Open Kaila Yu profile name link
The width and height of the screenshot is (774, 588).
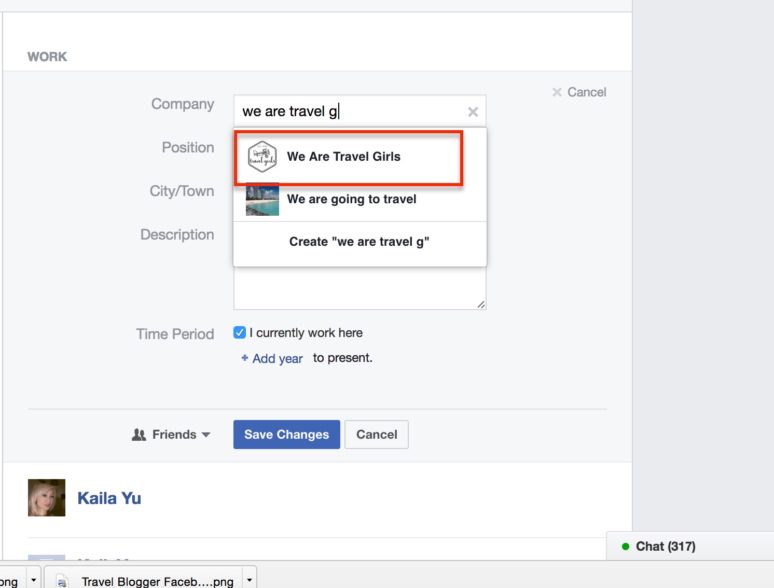click(x=109, y=498)
